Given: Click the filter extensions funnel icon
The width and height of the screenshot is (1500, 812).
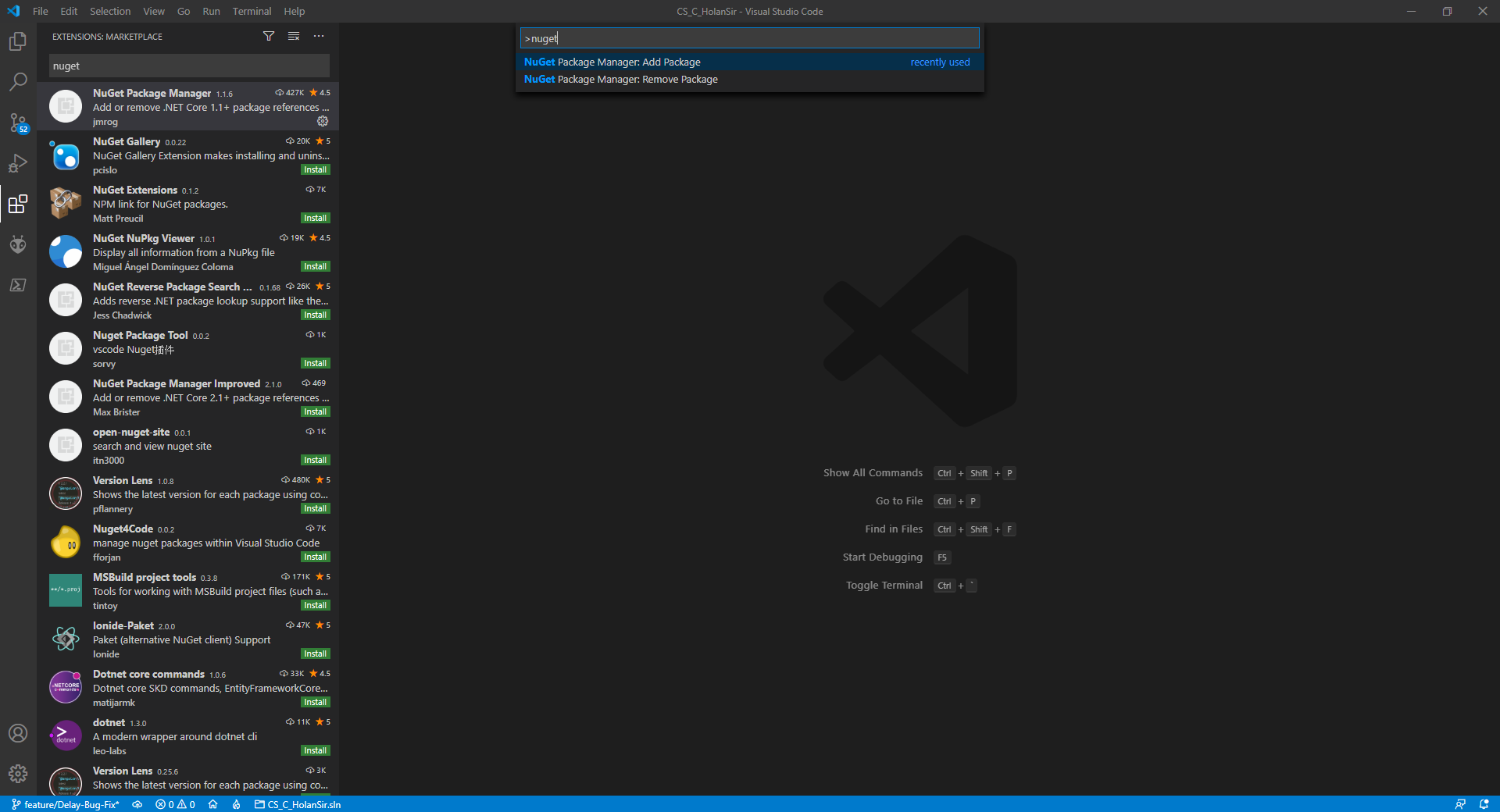Looking at the screenshot, I should [x=269, y=37].
